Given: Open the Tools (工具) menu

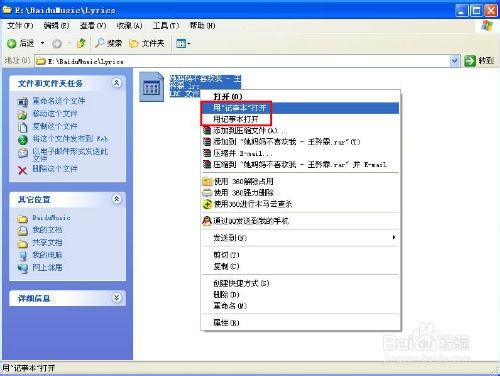Looking at the screenshot, I should (x=166, y=26).
